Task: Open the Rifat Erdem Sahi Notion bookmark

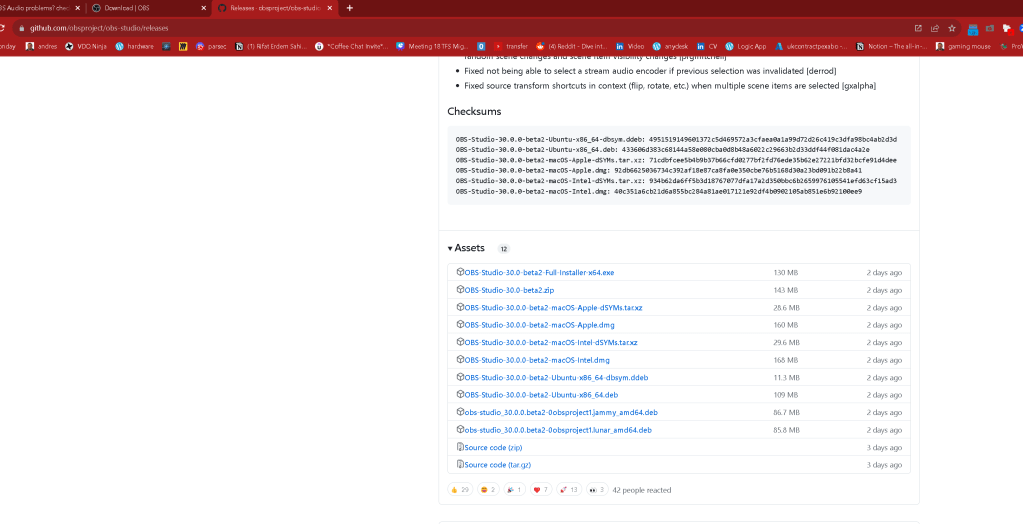Action: tap(273, 46)
